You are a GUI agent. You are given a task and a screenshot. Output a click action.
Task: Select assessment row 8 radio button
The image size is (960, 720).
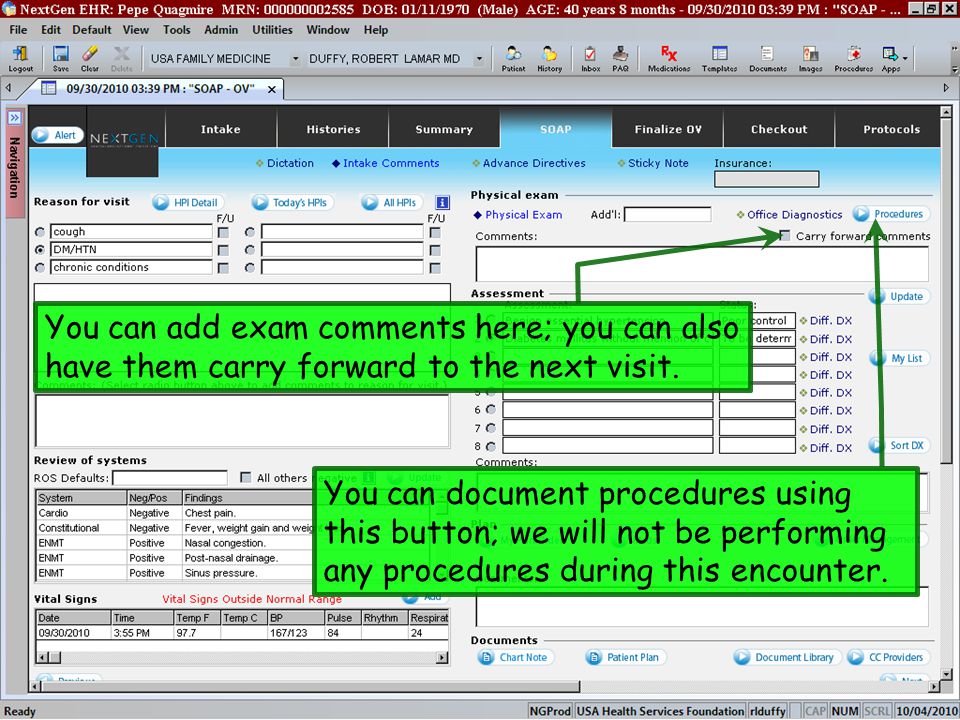[x=491, y=446]
